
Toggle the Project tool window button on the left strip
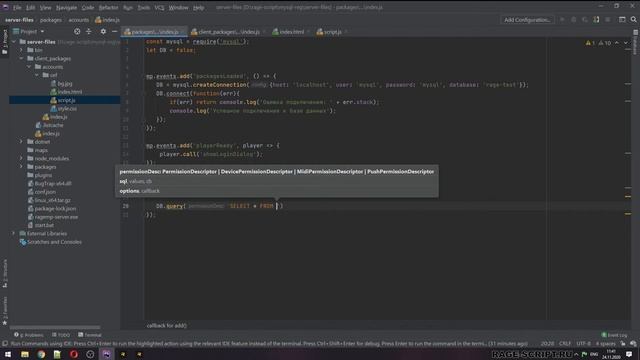click(4, 42)
